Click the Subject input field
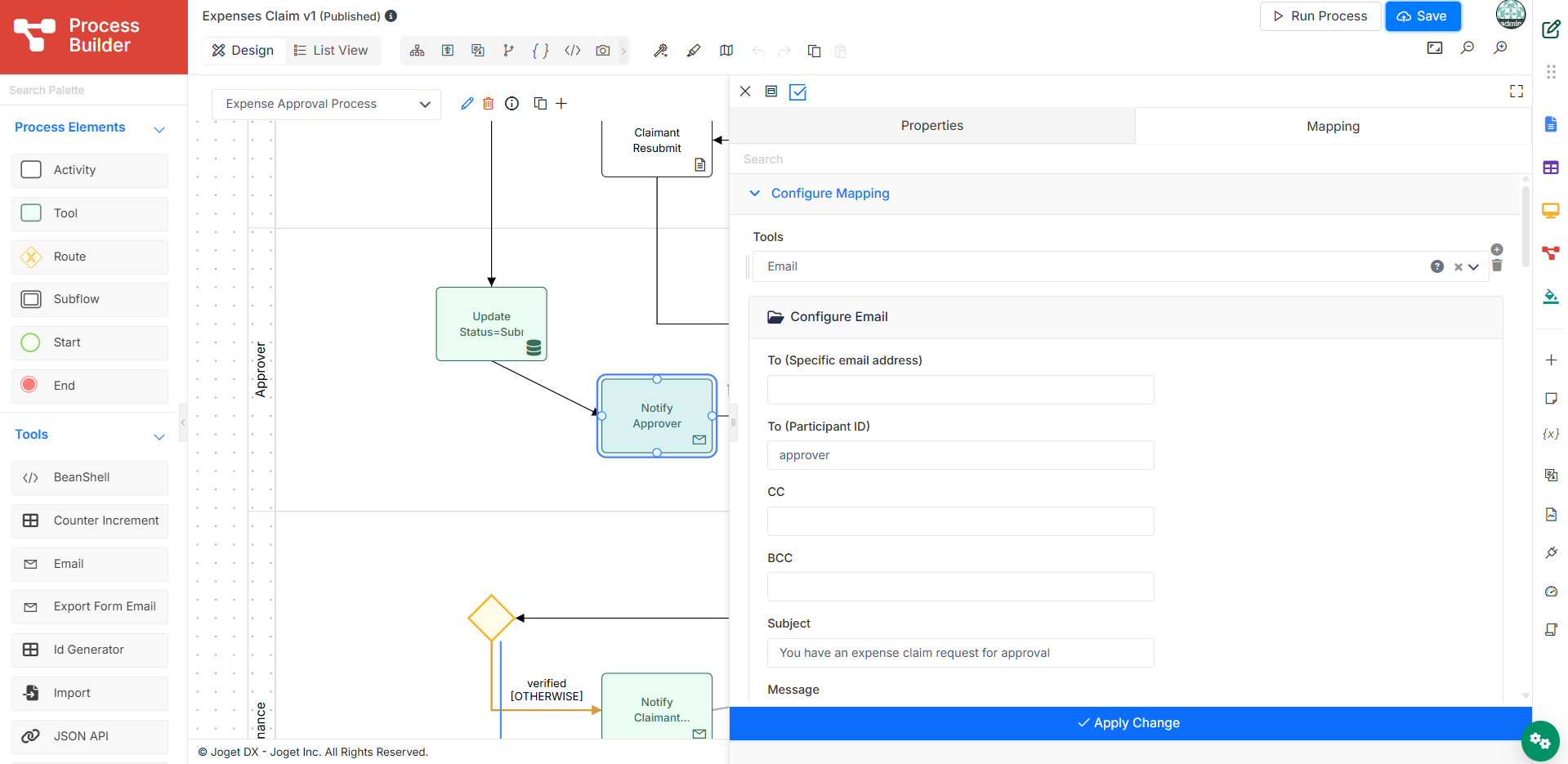This screenshot has height=764, width=1568. 960,653
